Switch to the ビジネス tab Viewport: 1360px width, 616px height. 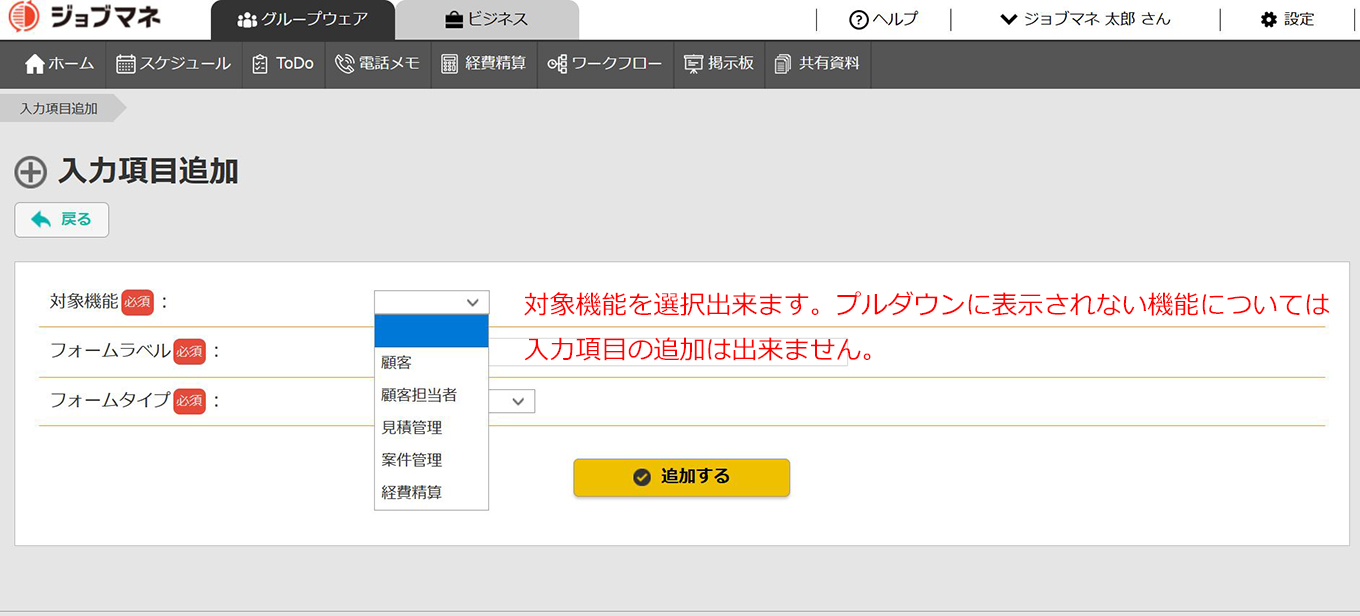coord(487,20)
